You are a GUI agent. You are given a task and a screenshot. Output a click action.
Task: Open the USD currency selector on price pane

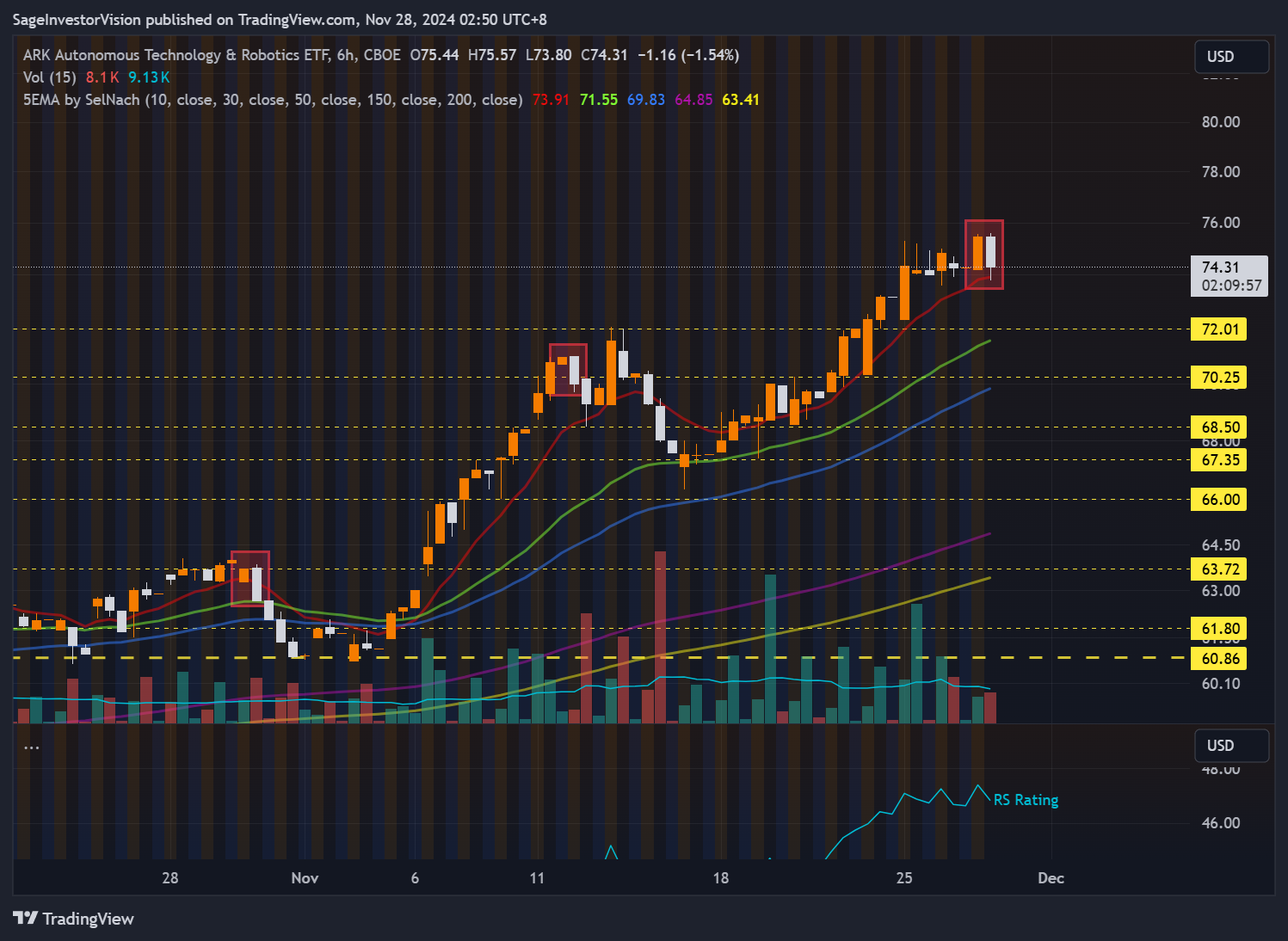coord(1231,57)
